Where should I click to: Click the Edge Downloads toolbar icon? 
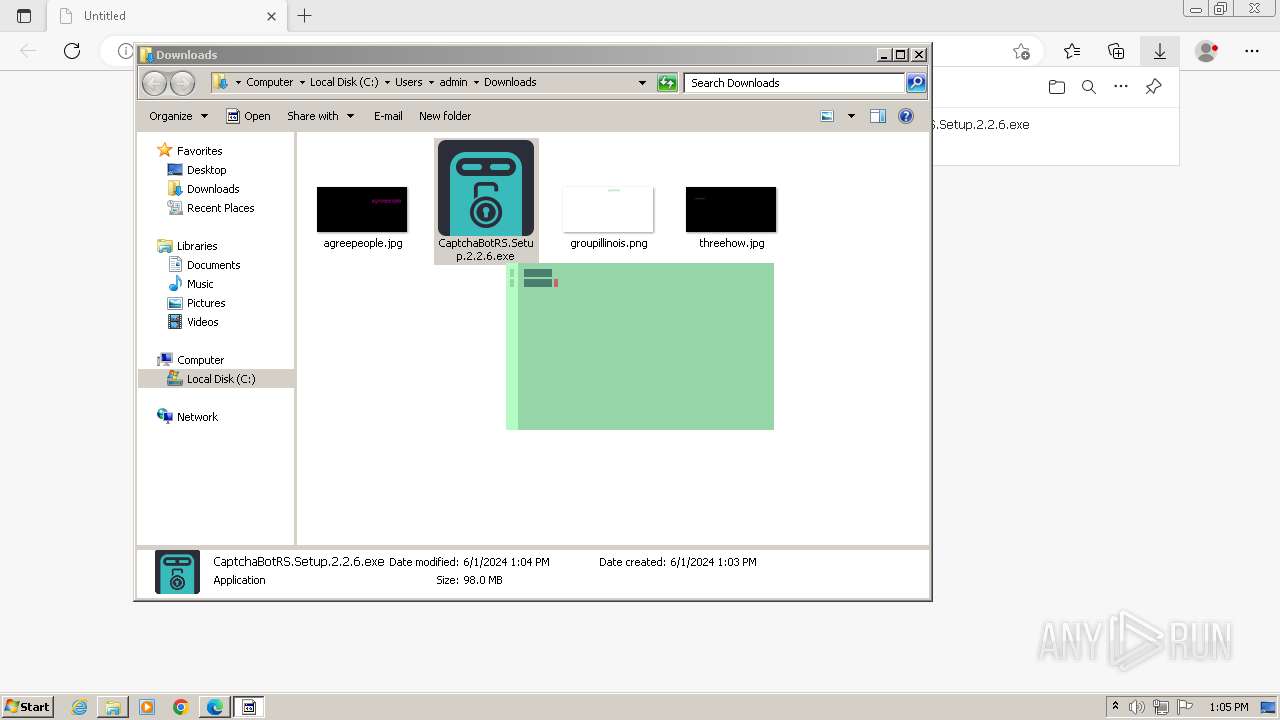tap(1160, 51)
